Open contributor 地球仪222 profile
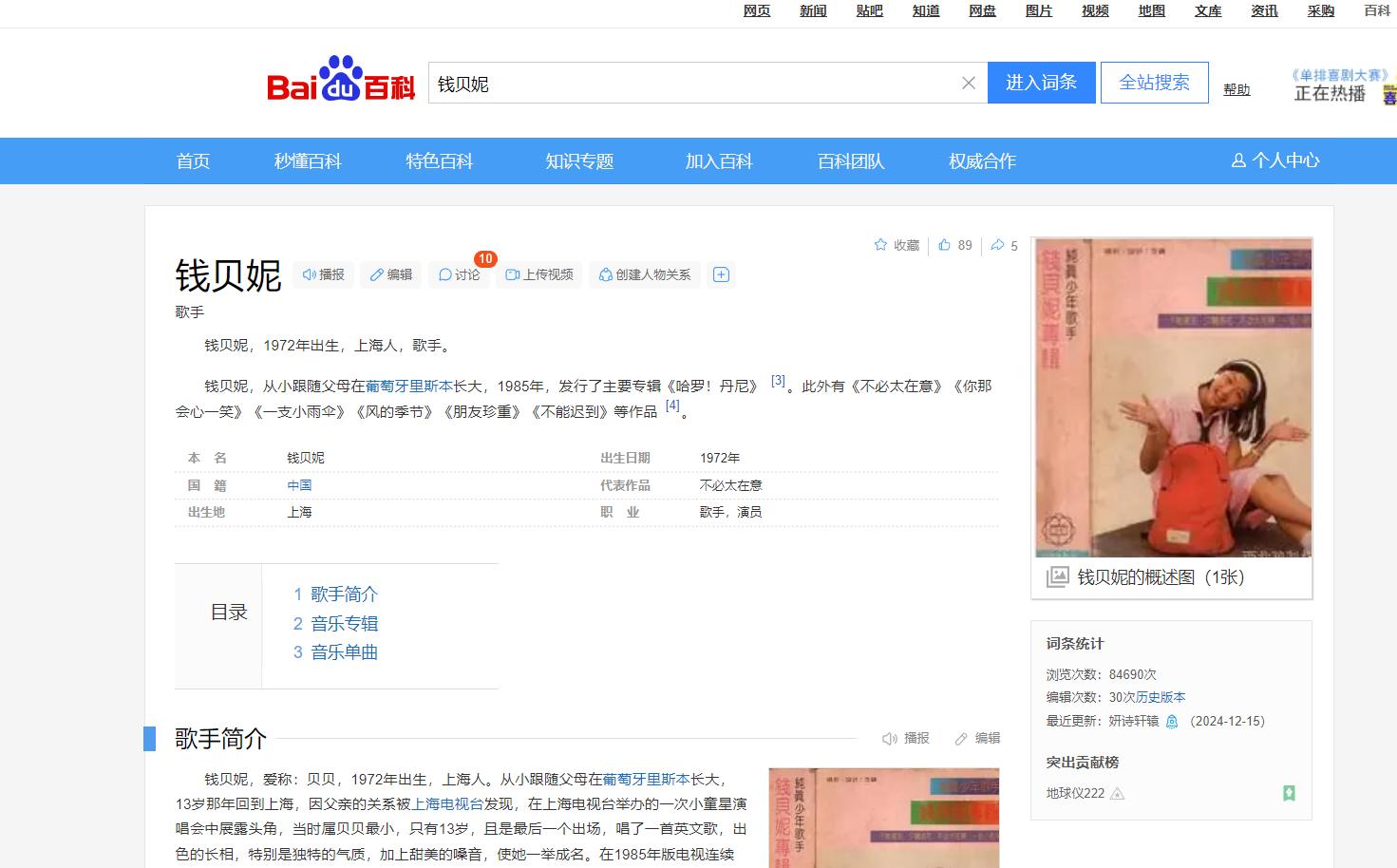 (1075, 794)
